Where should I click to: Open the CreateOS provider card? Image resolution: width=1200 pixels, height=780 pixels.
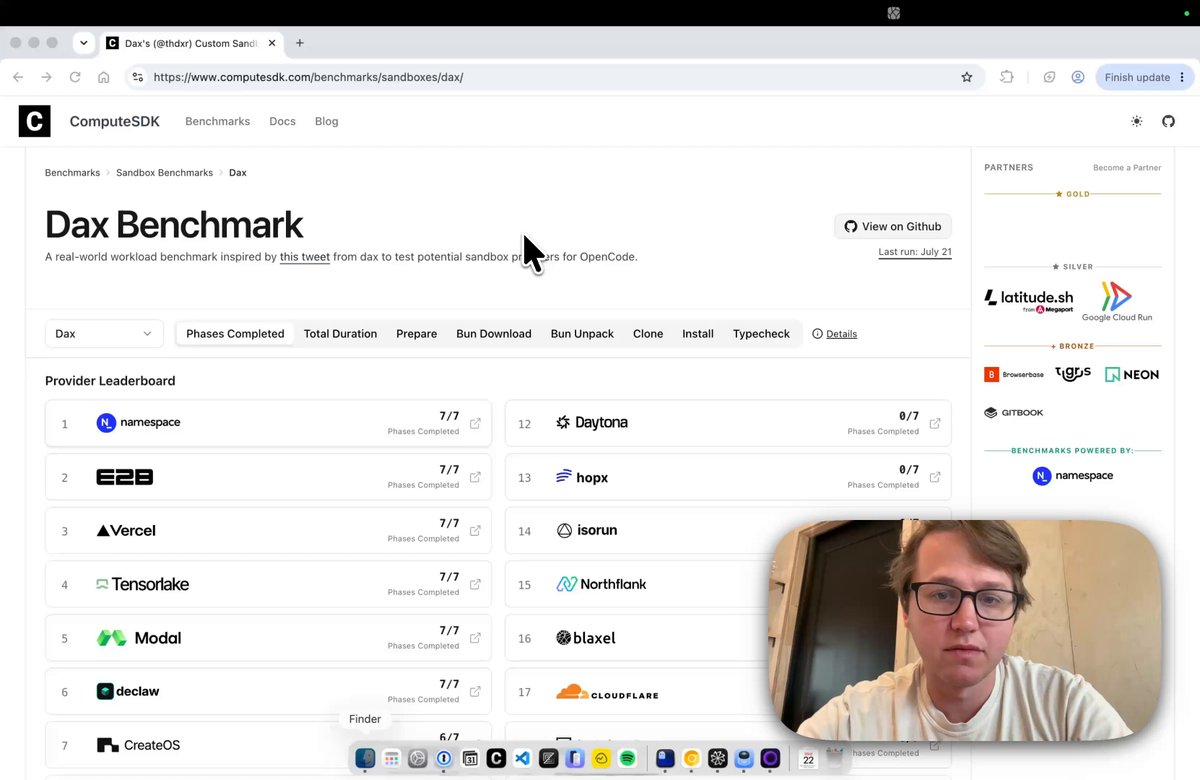click(x=268, y=745)
